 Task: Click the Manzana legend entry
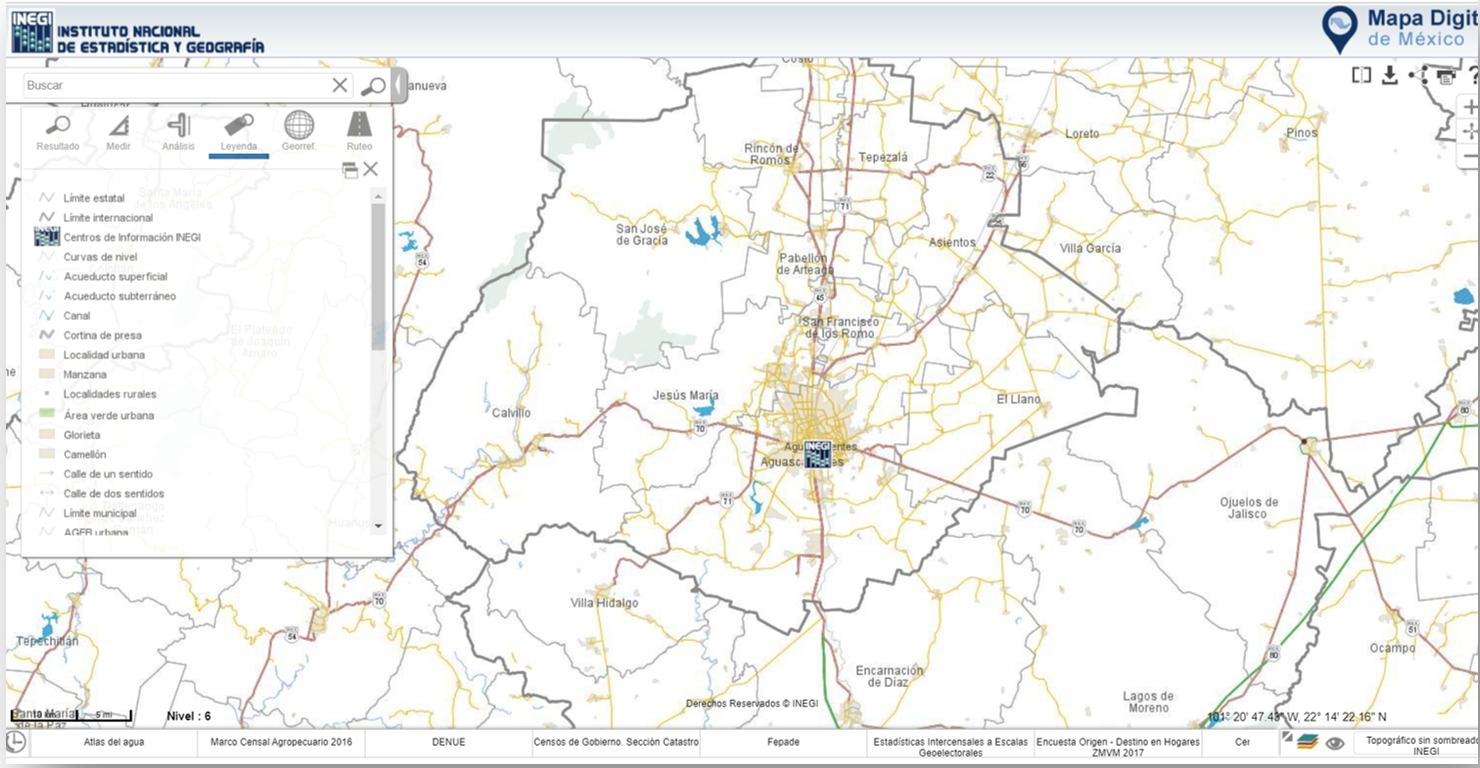[x=84, y=374]
